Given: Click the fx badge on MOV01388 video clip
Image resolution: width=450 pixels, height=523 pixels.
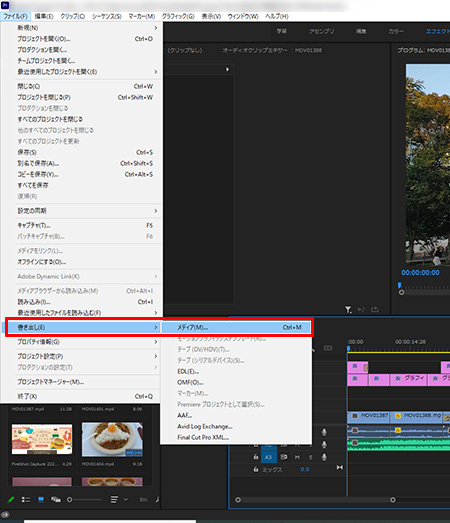Looking at the screenshot, I should click(398, 416).
